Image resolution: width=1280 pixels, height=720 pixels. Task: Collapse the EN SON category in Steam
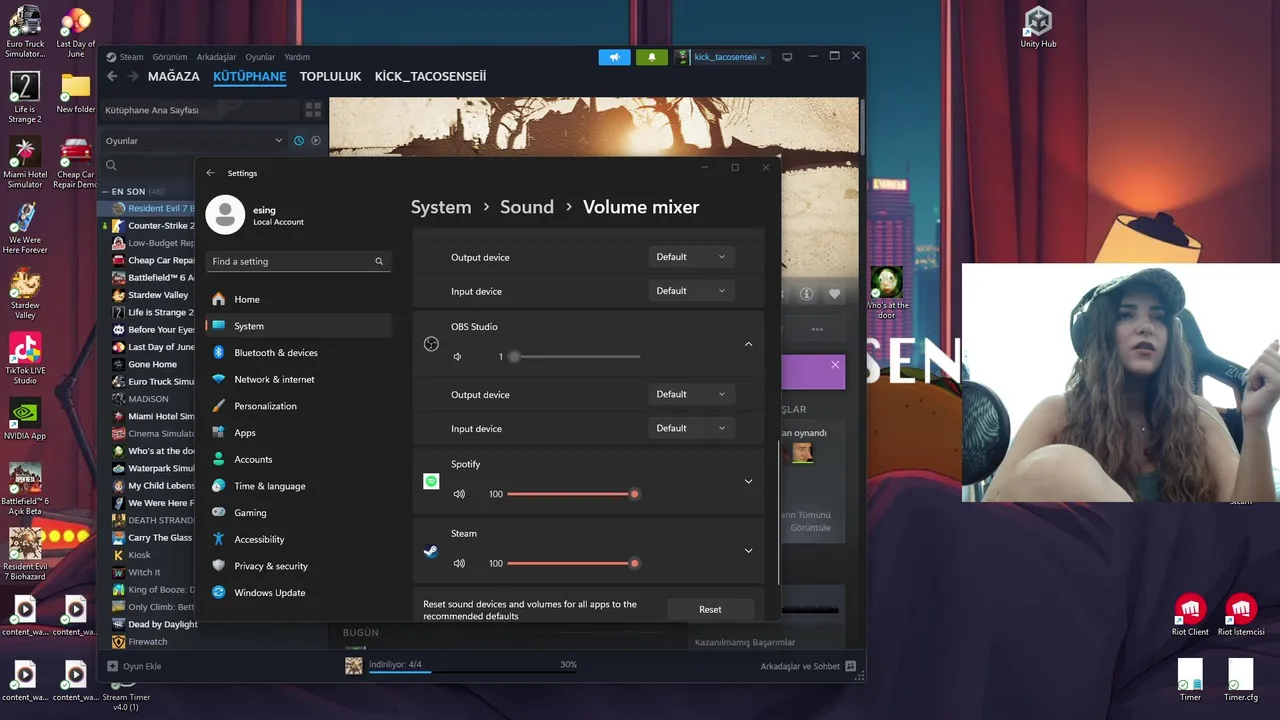106,191
